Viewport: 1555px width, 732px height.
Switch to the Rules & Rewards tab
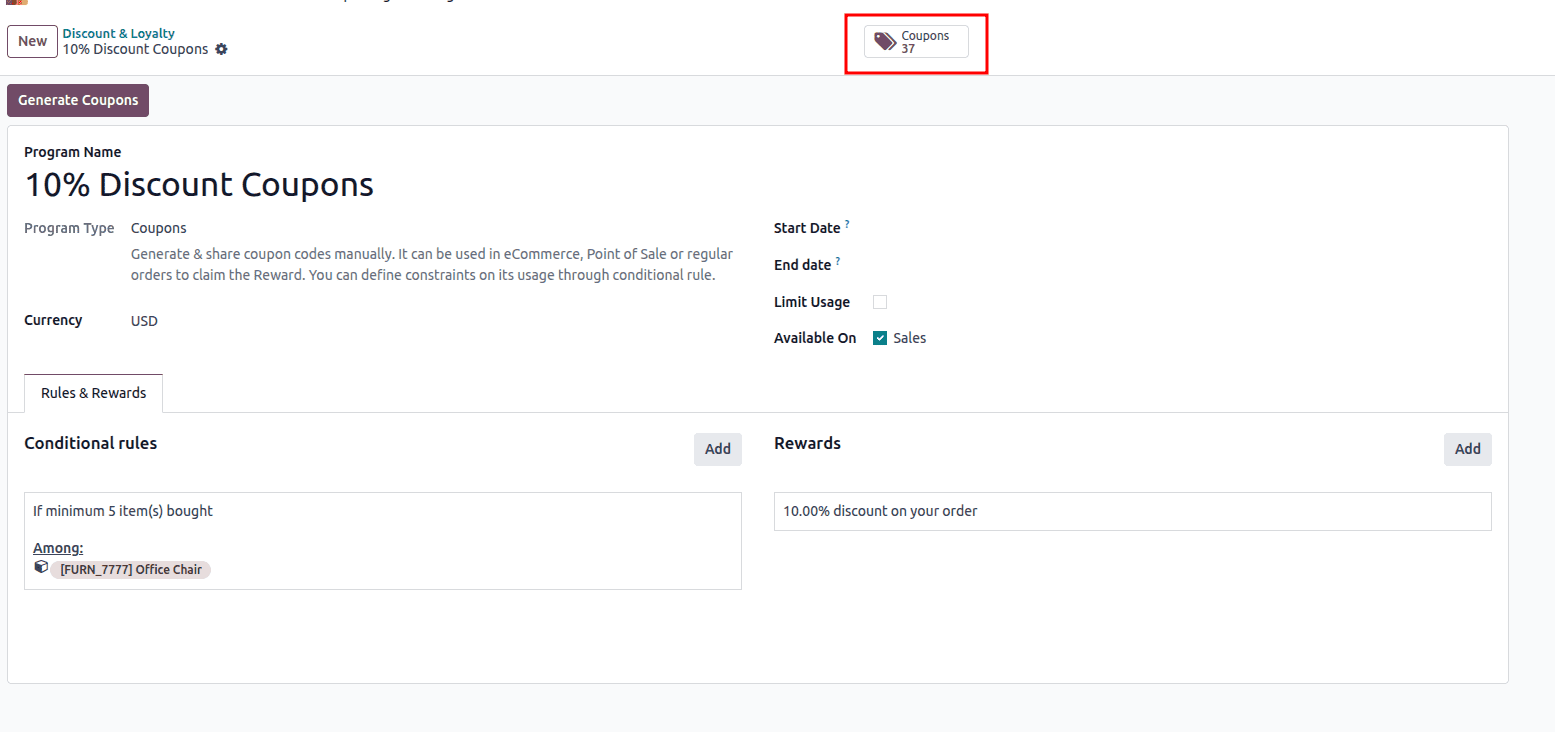point(93,393)
